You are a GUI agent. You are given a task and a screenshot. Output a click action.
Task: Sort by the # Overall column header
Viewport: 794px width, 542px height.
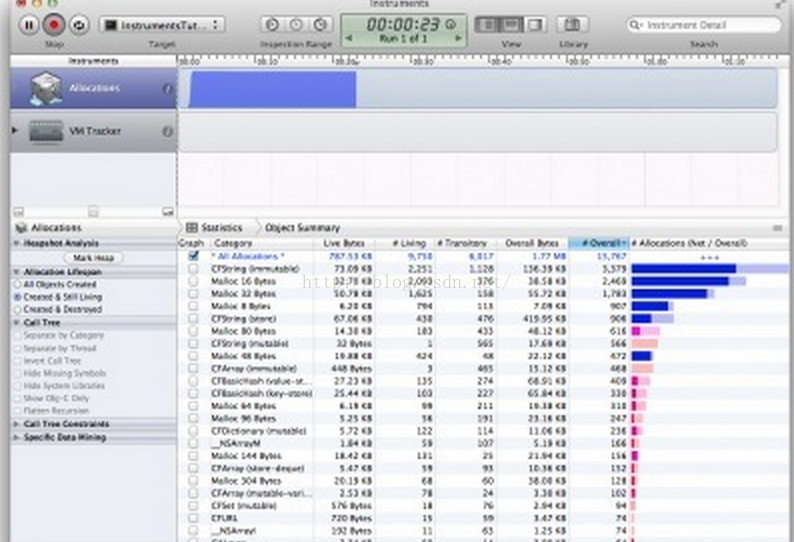(x=599, y=243)
